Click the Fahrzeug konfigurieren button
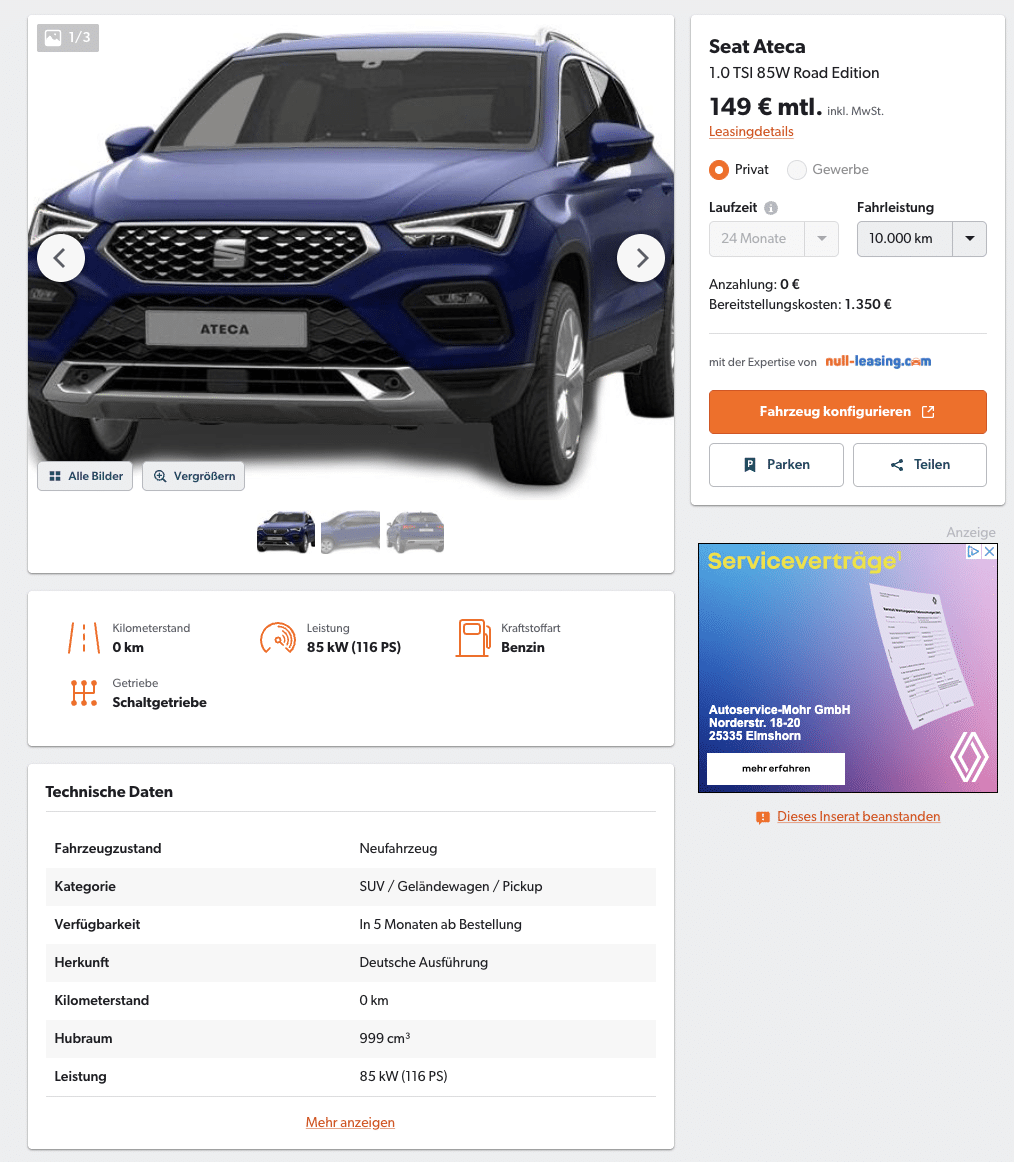This screenshot has height=1162, width=1014. (847, 411)
